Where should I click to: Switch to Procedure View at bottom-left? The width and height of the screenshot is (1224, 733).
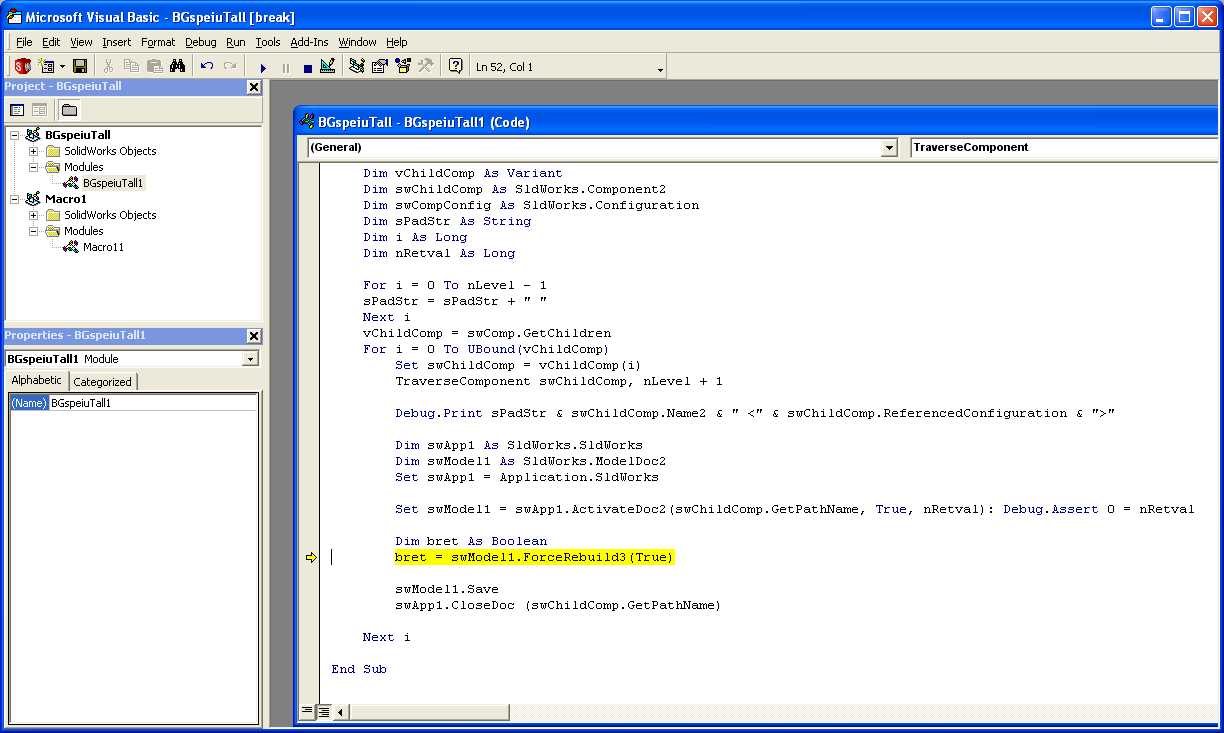click(308, 712)
